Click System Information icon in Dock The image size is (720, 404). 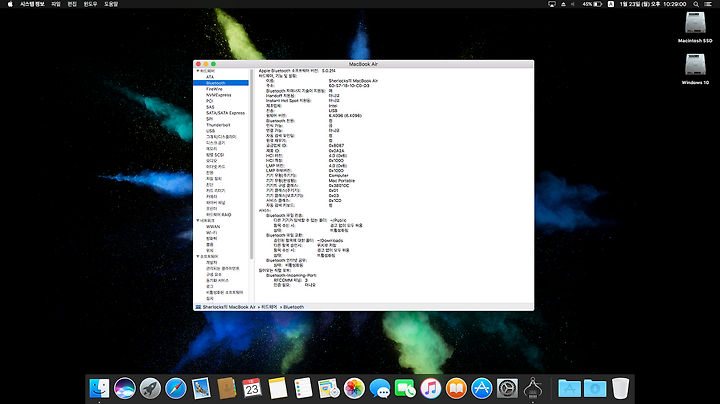[x=533, y=388]
